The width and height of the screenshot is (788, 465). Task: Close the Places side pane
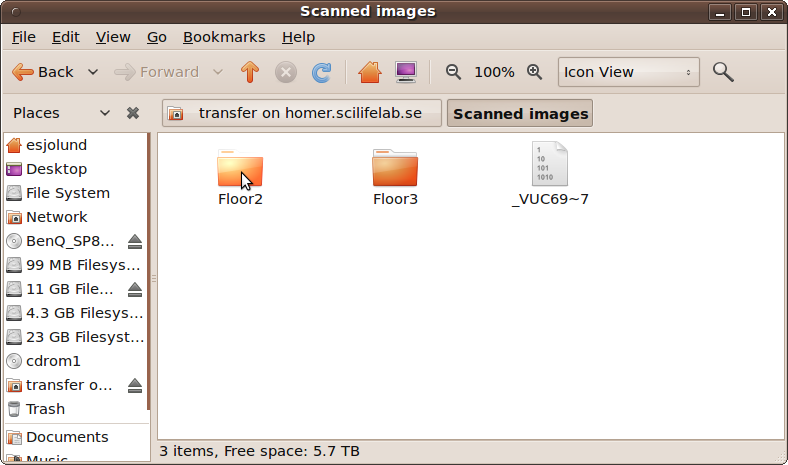coord(133,113)
